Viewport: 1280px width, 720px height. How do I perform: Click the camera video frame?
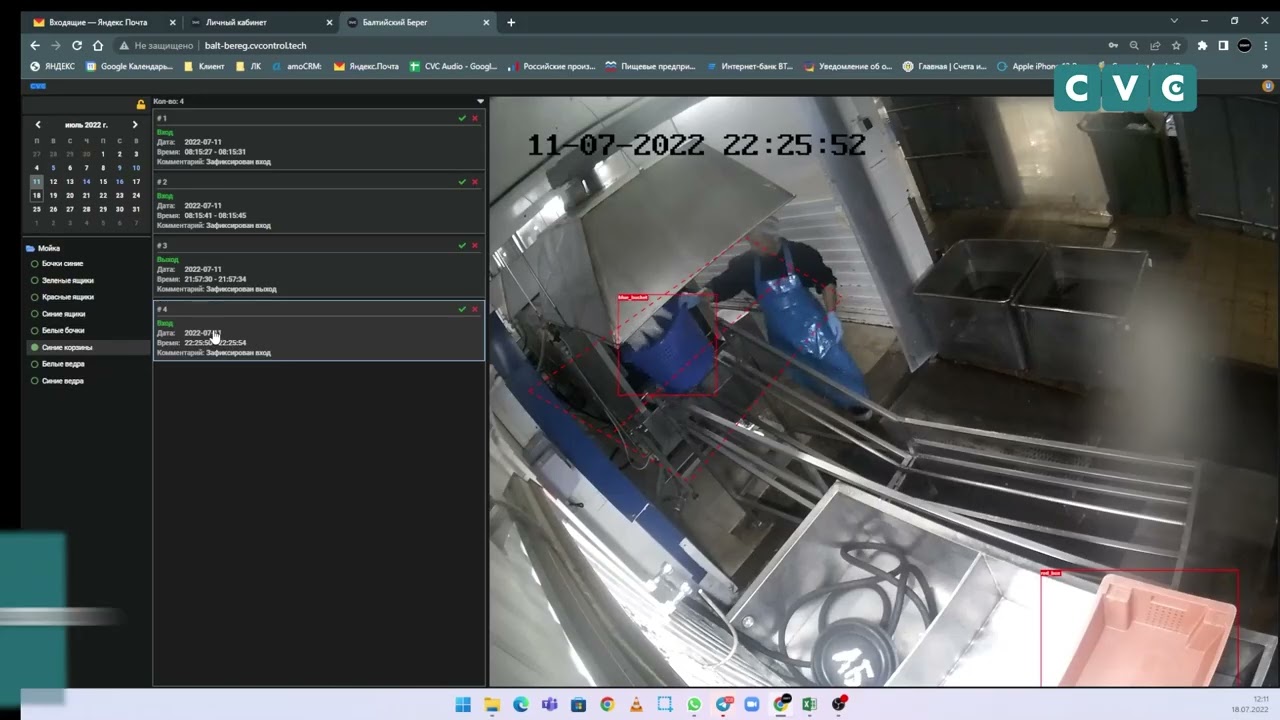884,391
